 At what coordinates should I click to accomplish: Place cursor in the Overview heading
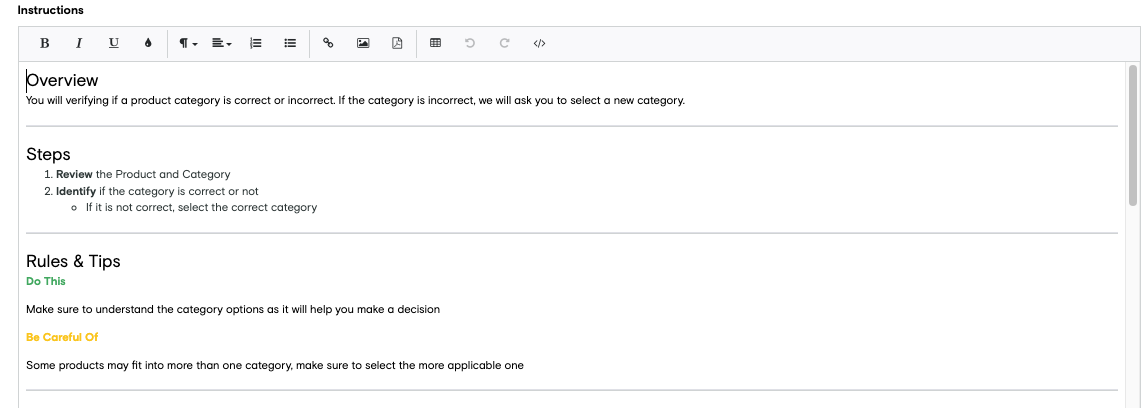(x=62, y=80)
